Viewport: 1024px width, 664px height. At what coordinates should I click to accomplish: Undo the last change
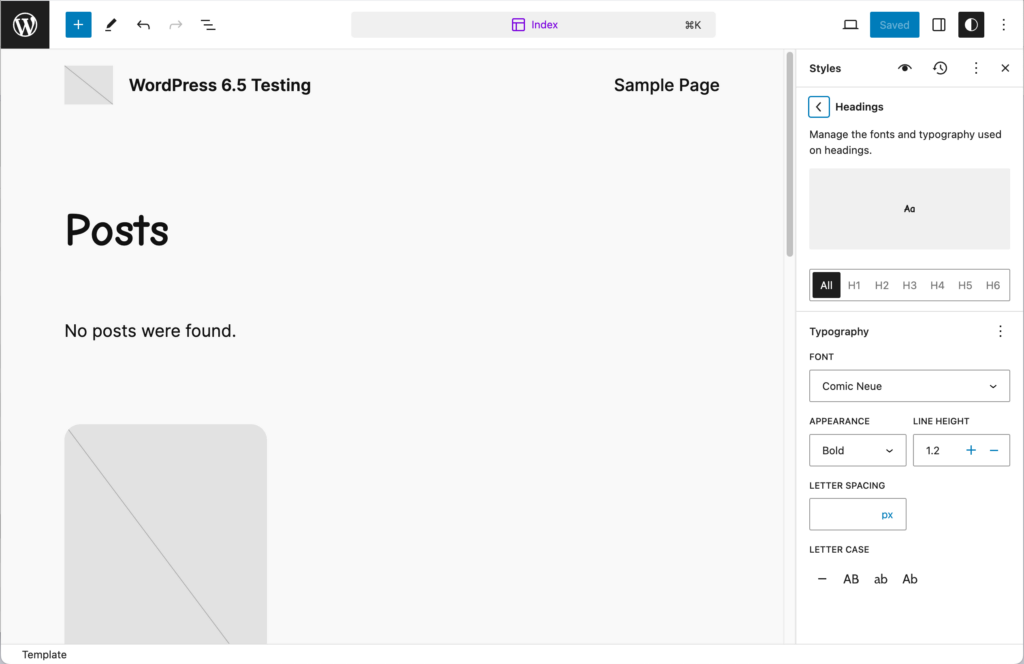click(143, 24)
